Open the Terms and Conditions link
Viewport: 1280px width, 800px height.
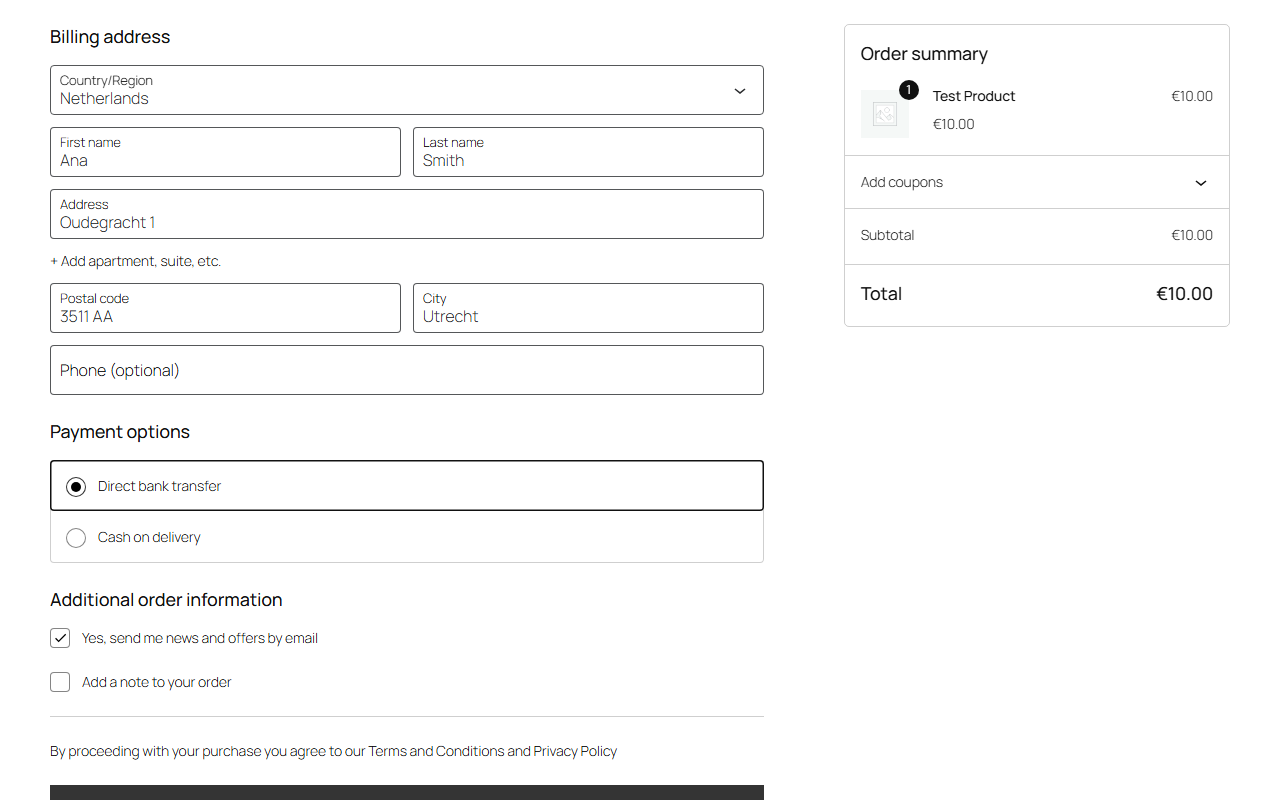pos(436,751)
